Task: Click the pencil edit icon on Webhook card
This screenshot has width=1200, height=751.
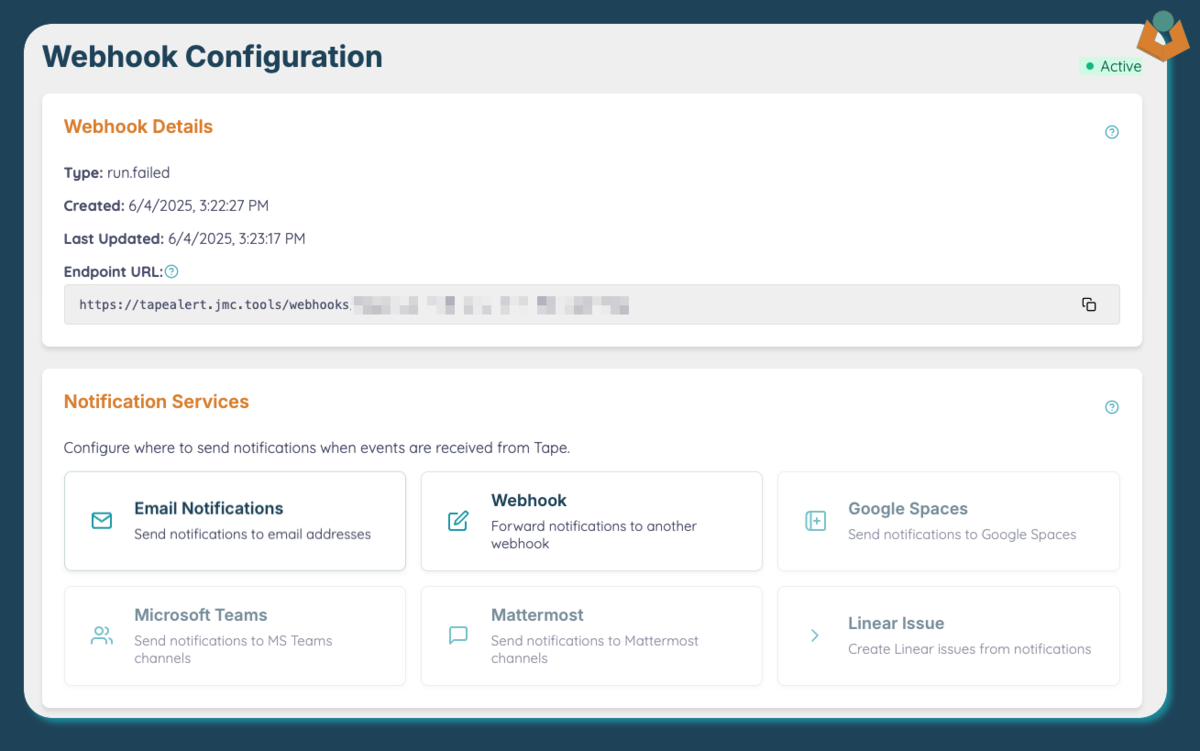Action: pos(458,521)
